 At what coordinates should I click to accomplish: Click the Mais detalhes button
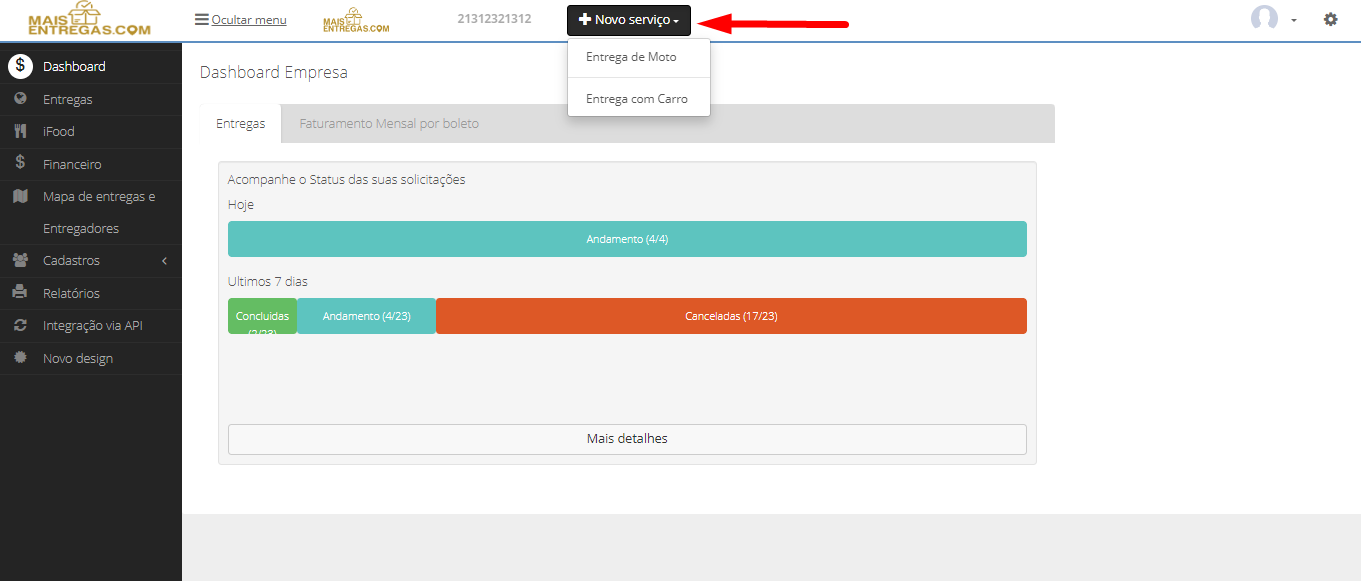pyautogui.click(x=627, y=439)
